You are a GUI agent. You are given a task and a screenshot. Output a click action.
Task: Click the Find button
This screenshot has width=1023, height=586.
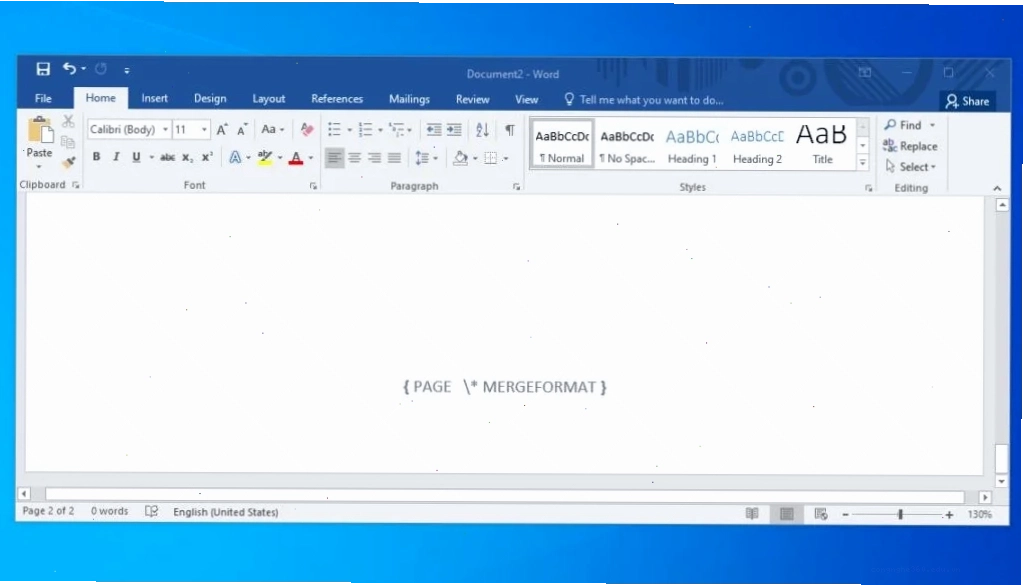[x=904, y=125]
